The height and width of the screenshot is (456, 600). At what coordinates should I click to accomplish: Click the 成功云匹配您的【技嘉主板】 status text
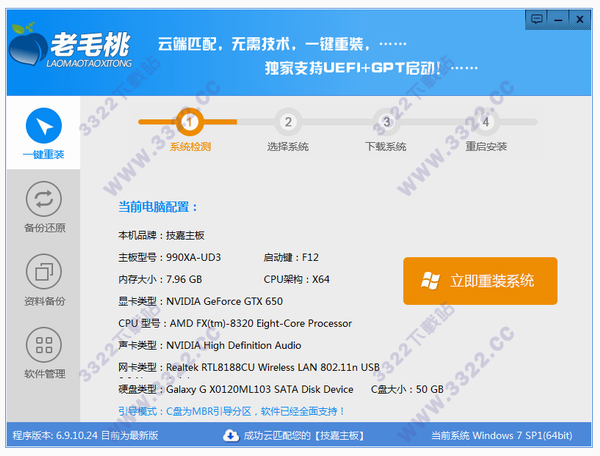[303, 435]
